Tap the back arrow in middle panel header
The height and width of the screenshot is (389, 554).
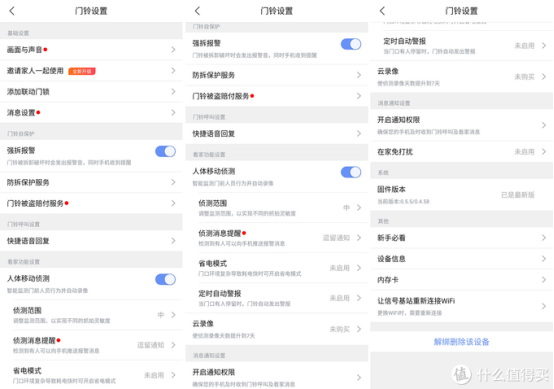198,11
